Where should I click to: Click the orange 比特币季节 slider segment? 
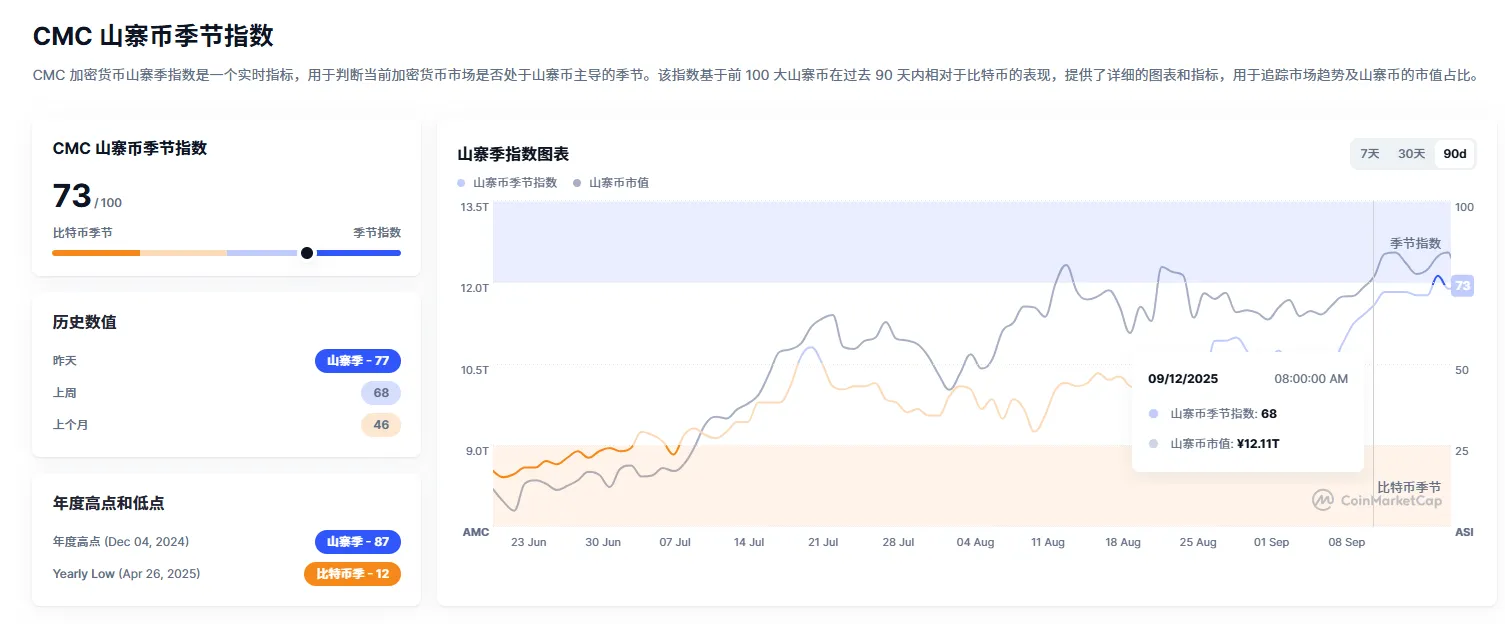pyautogui.click(x=96, y=253)
